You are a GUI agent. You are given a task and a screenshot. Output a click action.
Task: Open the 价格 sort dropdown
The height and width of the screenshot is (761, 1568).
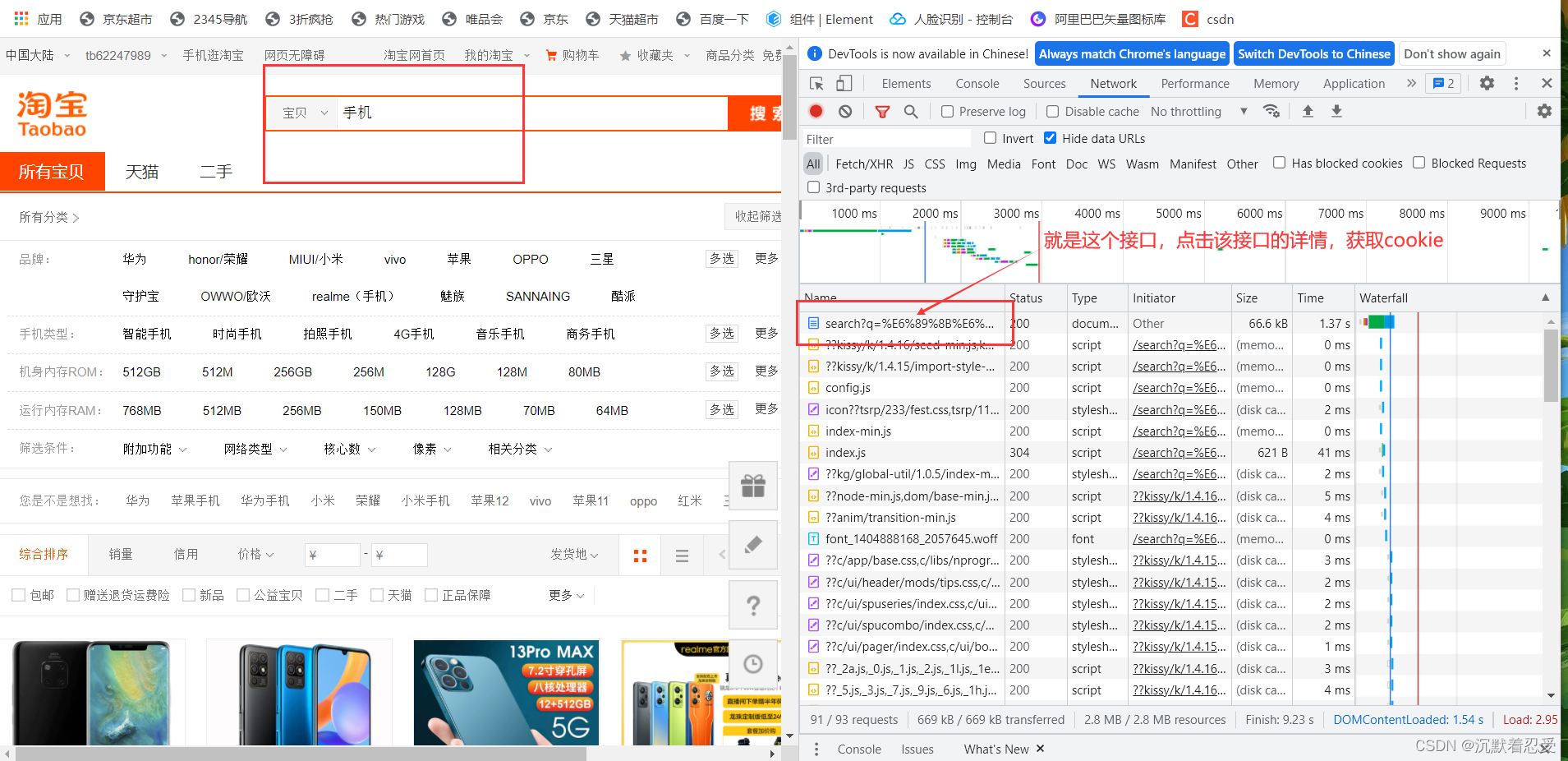coord(255,555)
